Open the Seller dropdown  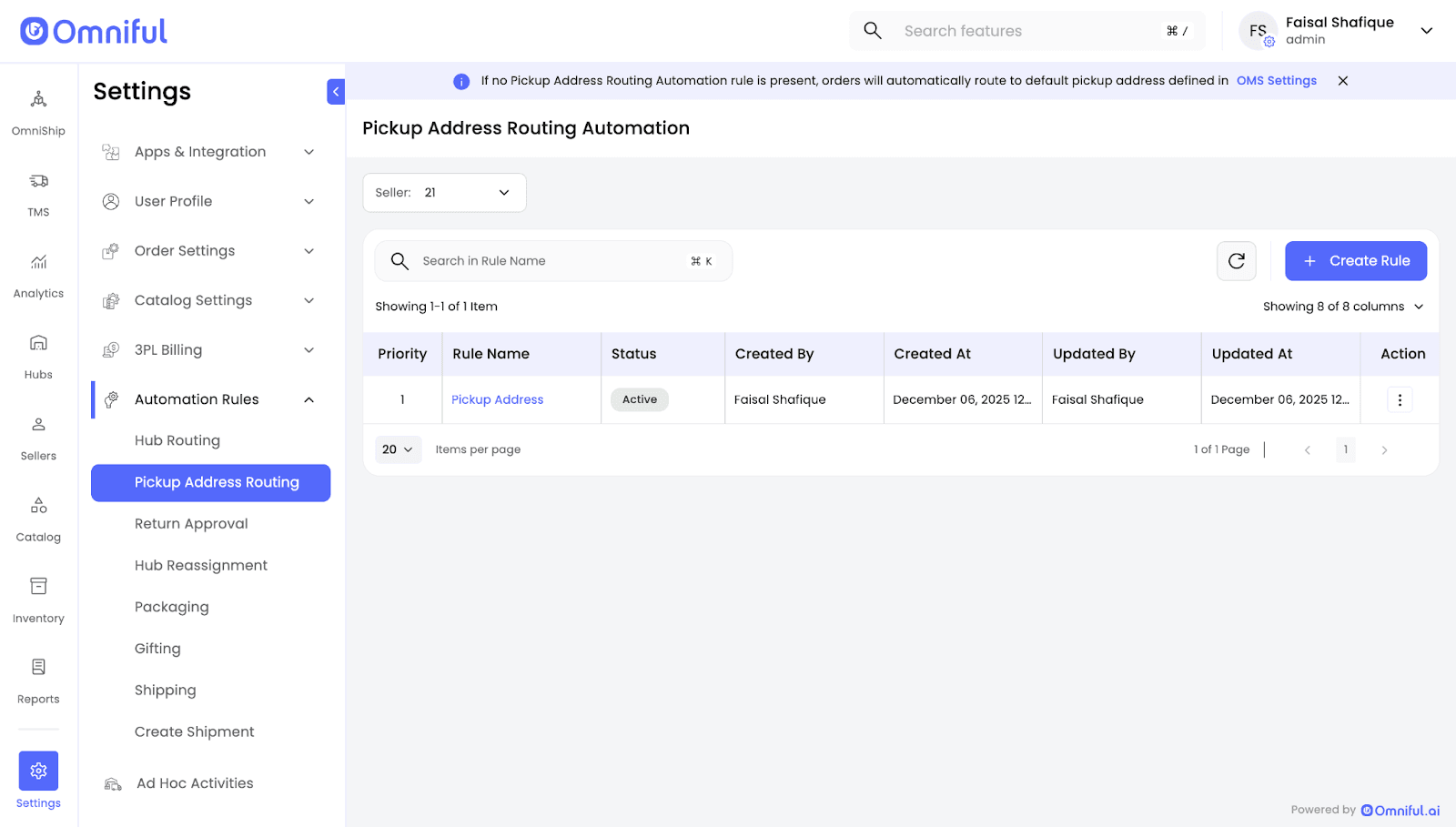(x=444, y=193)
